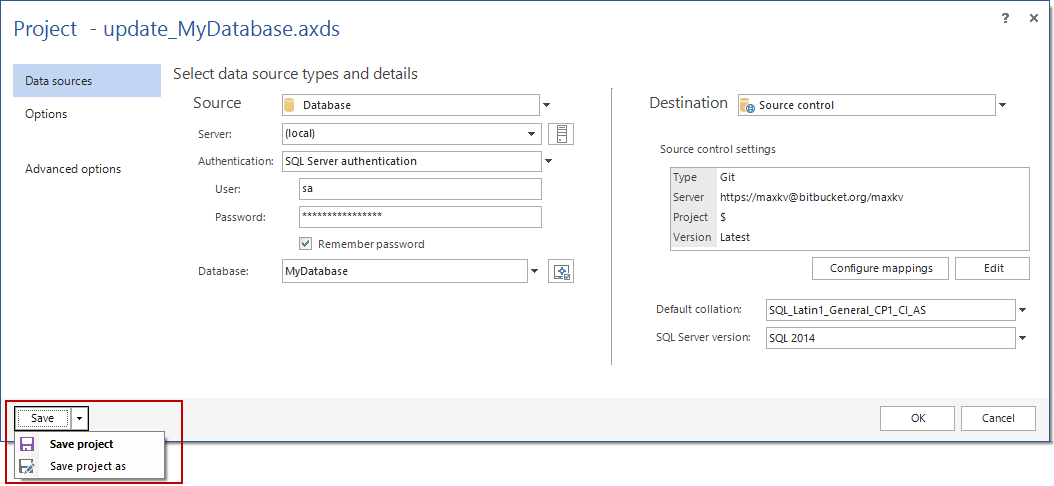
Task: Click the Configure mappings button
Action: 881,268
